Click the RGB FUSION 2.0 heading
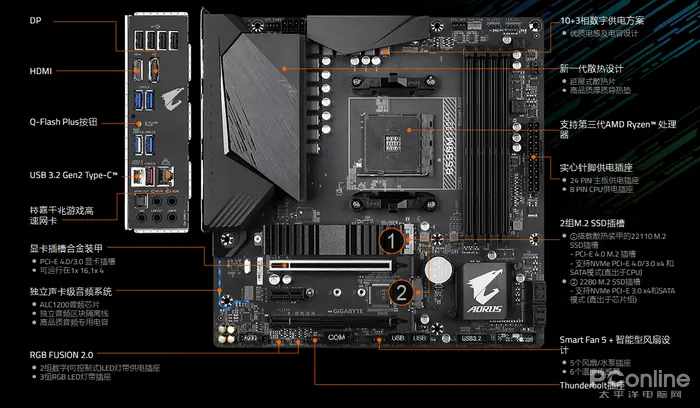The height and width of the screenshot is (408, 700). point(62,355)
